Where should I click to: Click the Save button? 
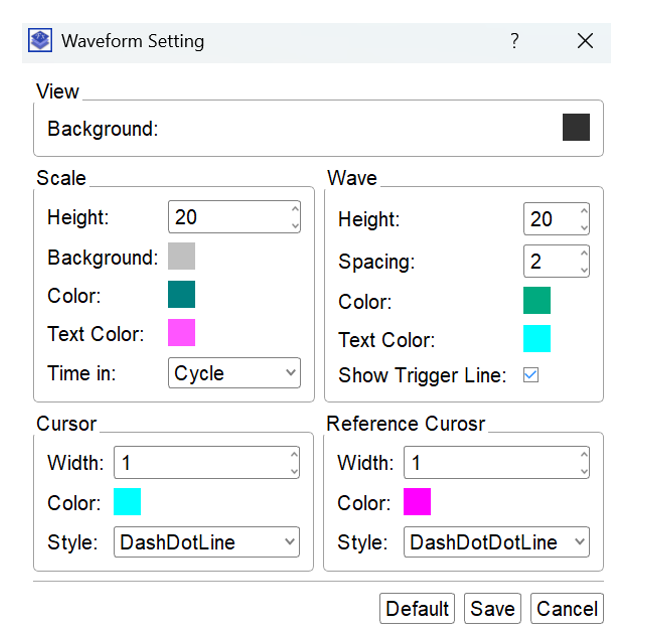492,608
